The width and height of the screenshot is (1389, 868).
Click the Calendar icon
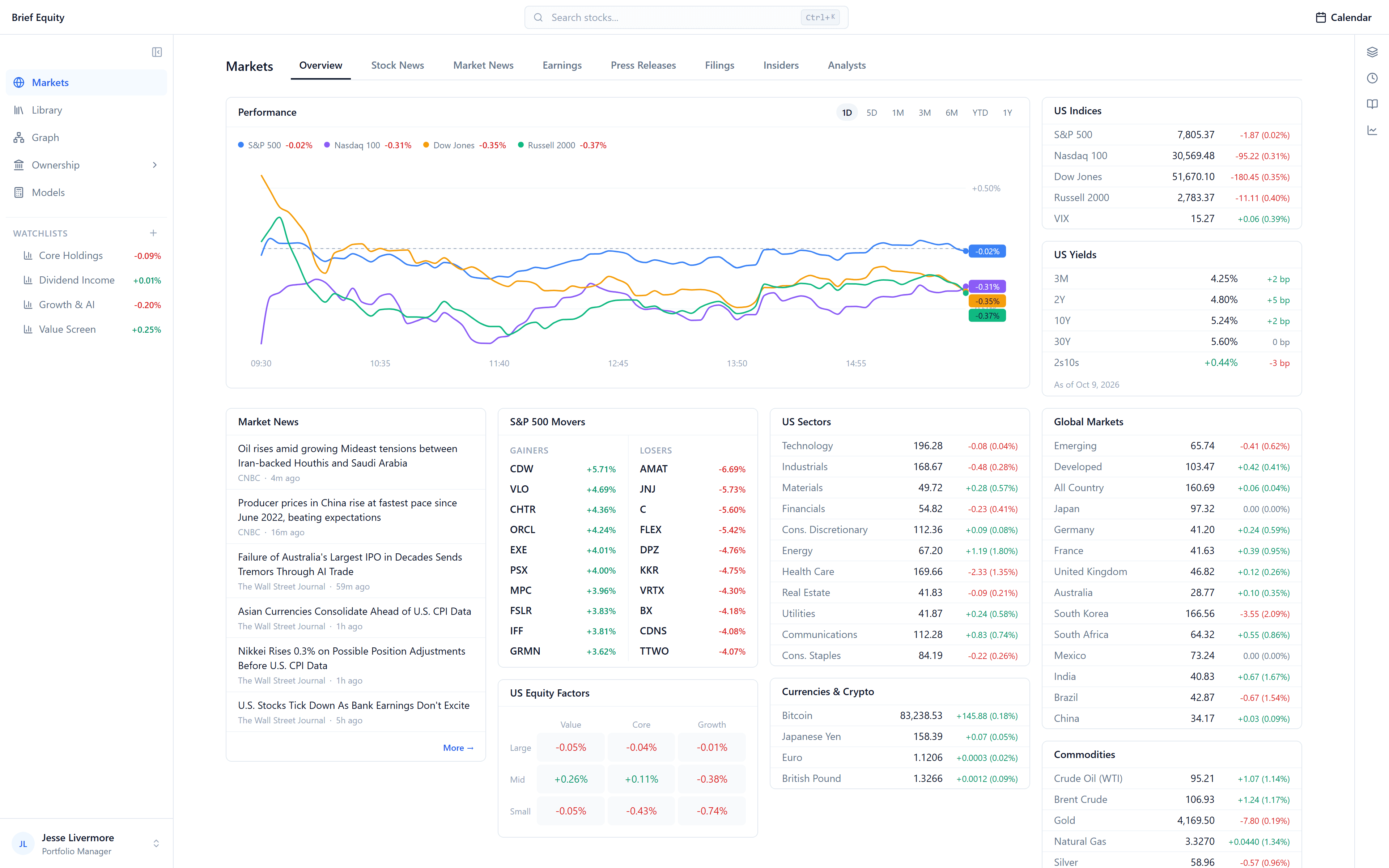tap(1321, 18)
